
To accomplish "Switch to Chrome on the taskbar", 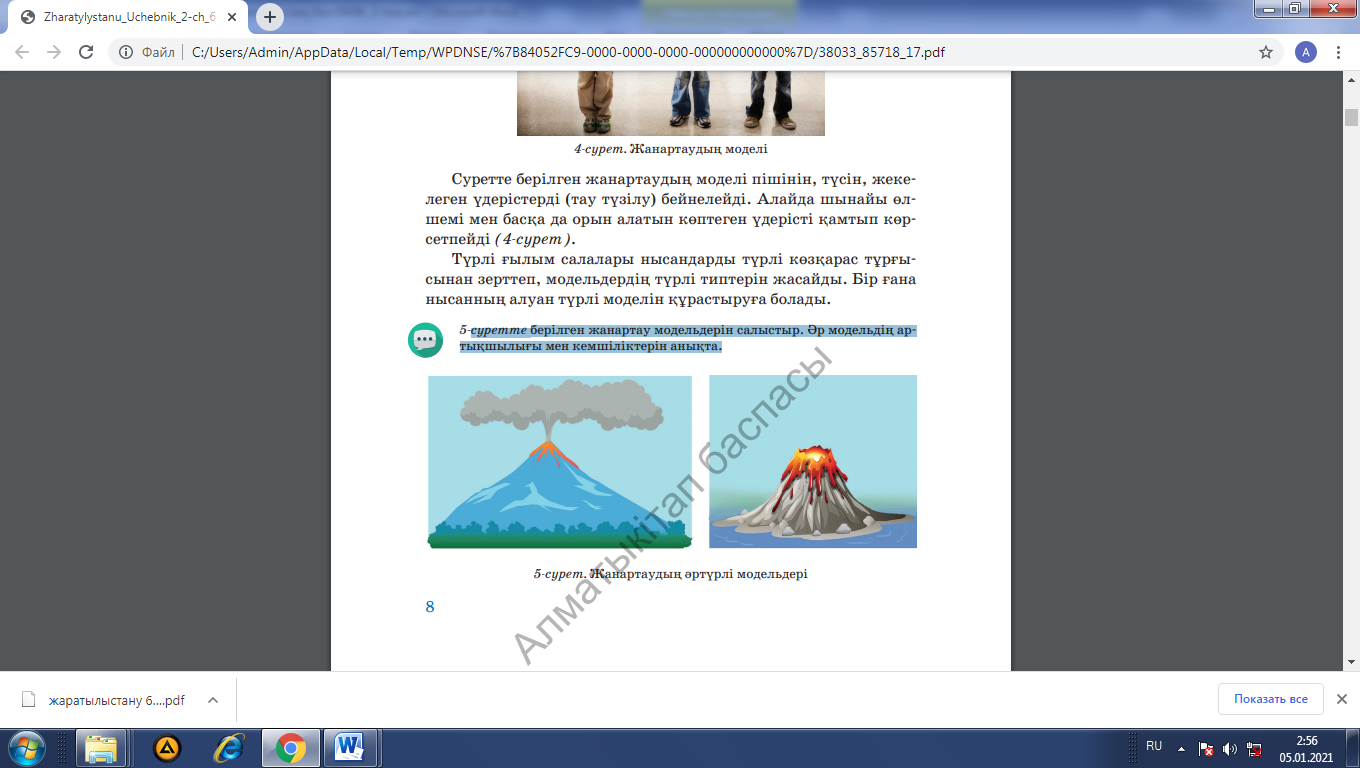I will (291, 748).
